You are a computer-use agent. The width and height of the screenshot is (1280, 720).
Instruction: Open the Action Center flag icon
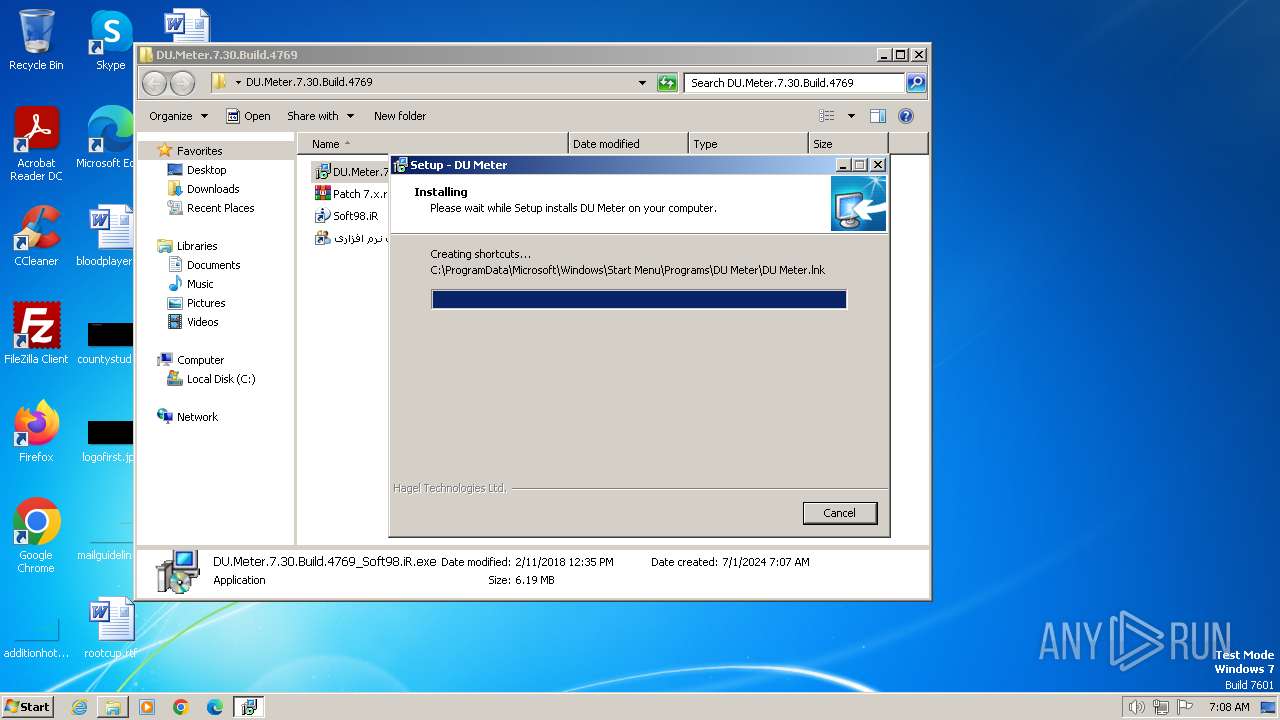(x=1185, y=707)
